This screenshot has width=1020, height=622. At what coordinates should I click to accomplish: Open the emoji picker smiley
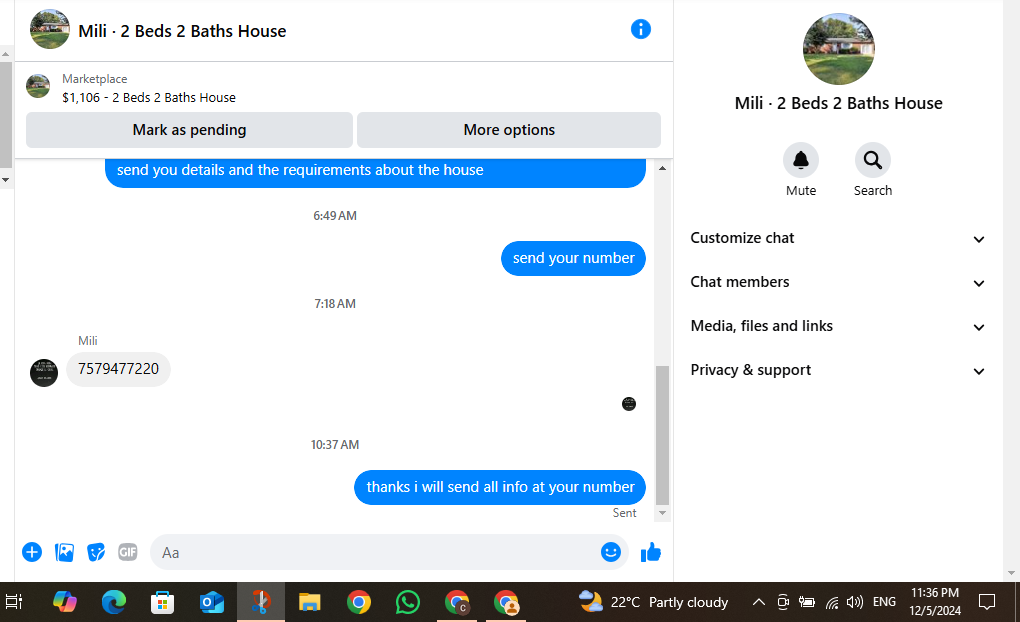pyautogui.click(x=610, y=552)
